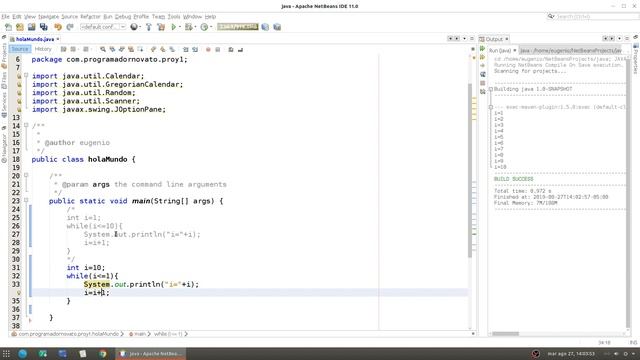
Task: Collapse the class Javadoc comment fold at line 14
Action: tap(26, 125)
